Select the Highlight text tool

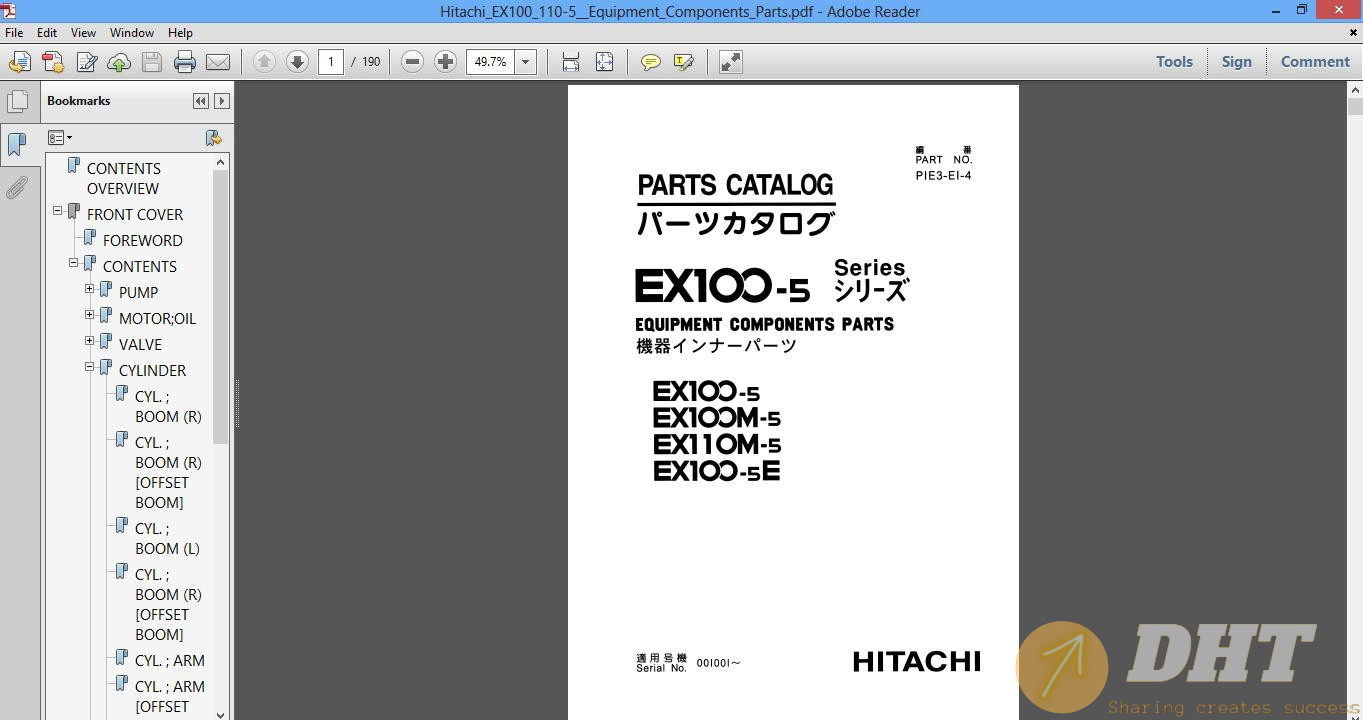click(x=684, y=62)
